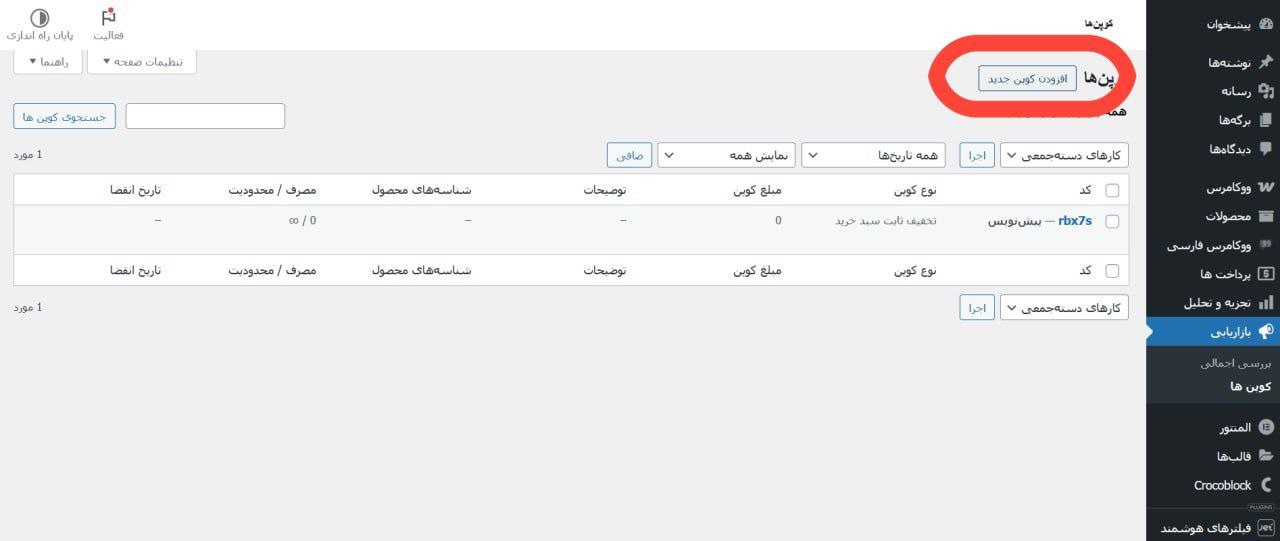The width and height of the screenshot is (1280, 541).
Task: Open the Coupons (کوپن ها) submenu item
Action: point(1250,386)
